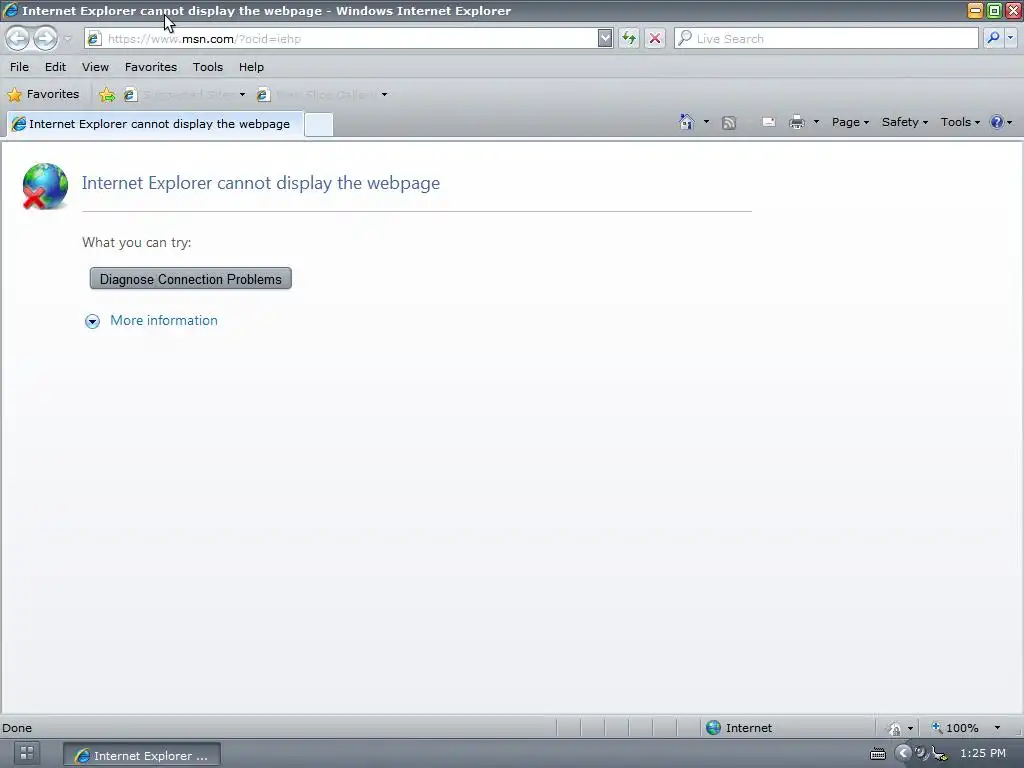This screenshot has height=768, width=1024.
Task: Open the Start menu button on taskbar
Action: [27, 754]
